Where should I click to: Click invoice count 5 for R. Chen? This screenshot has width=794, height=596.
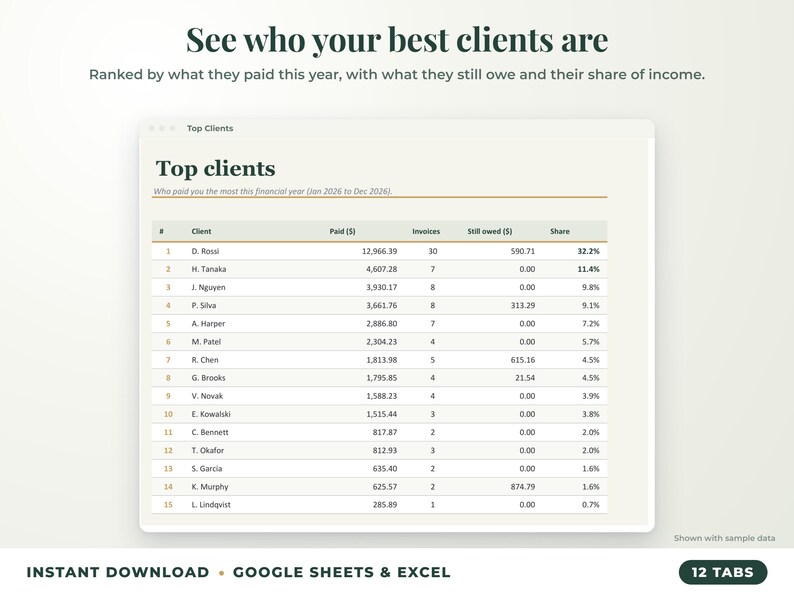[432, 360]
